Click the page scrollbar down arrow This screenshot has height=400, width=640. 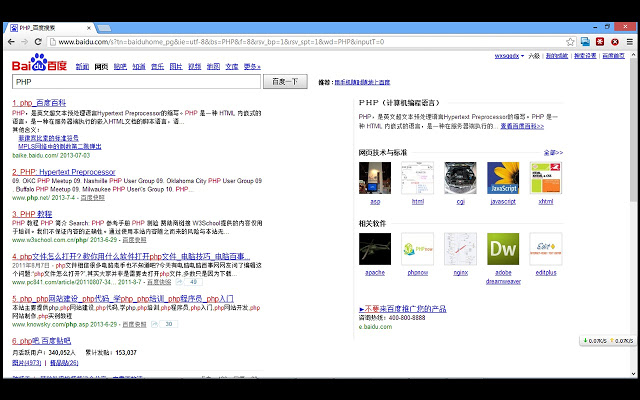[633, 374]
